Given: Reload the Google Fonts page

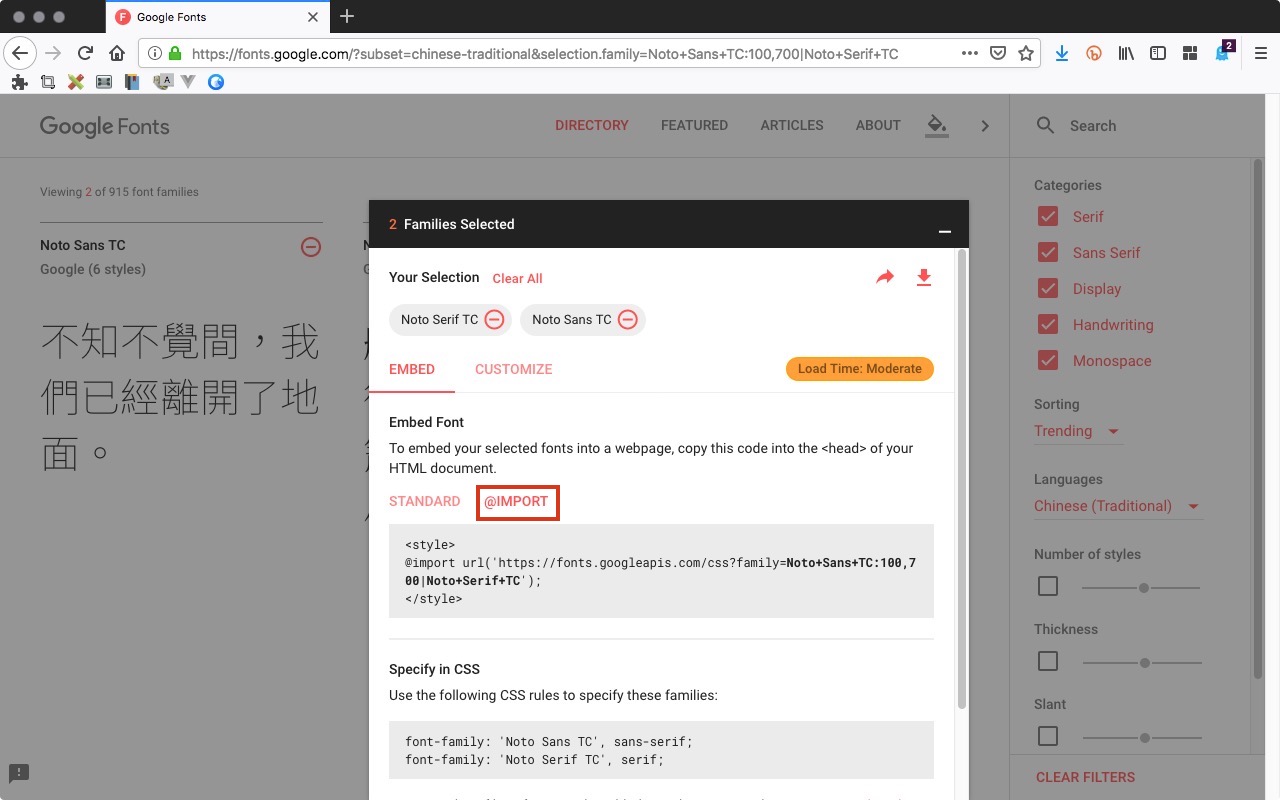Looking at the screenshot, I should tap(85, 53).
